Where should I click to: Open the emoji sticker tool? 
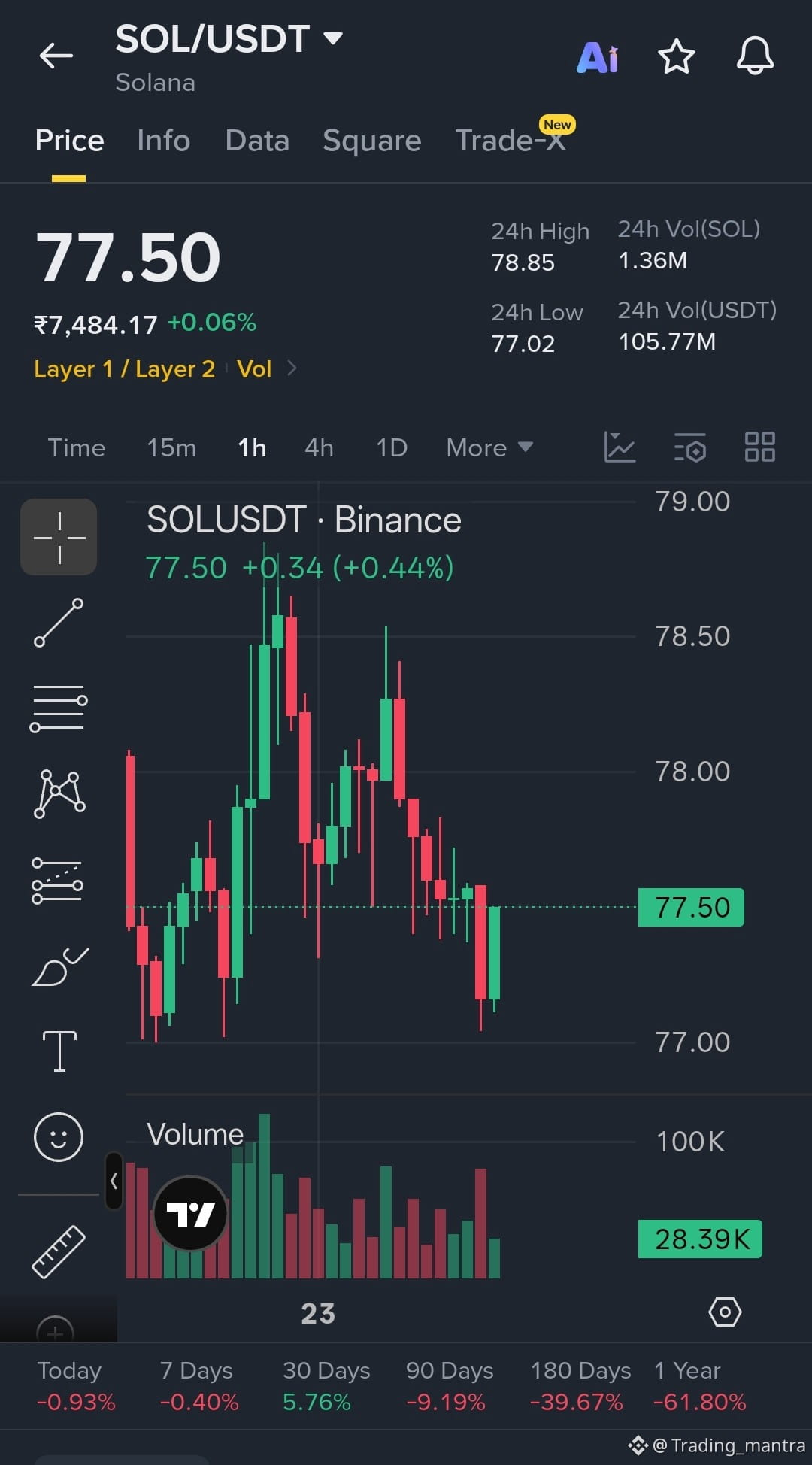(59, 1136)
